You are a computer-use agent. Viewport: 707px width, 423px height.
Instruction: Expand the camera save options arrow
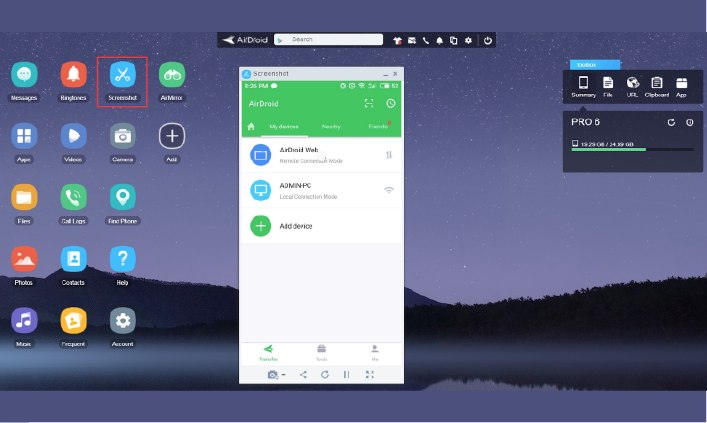coord(283,375)
